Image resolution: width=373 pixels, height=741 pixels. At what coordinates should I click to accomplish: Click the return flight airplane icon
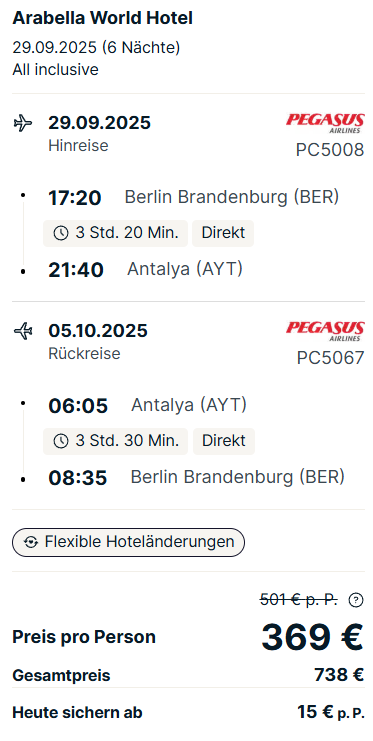pos(23,331)
